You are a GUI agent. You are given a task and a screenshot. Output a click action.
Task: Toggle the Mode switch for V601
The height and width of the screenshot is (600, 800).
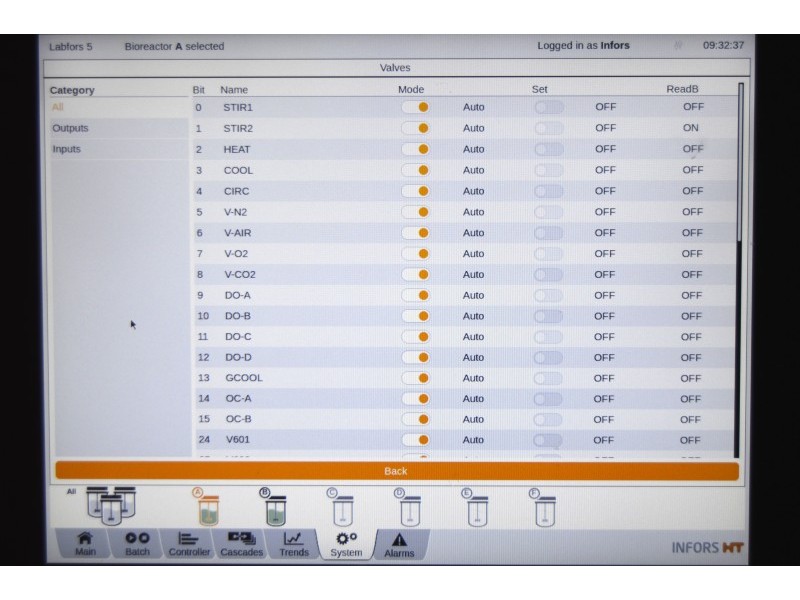click(415, 440)
